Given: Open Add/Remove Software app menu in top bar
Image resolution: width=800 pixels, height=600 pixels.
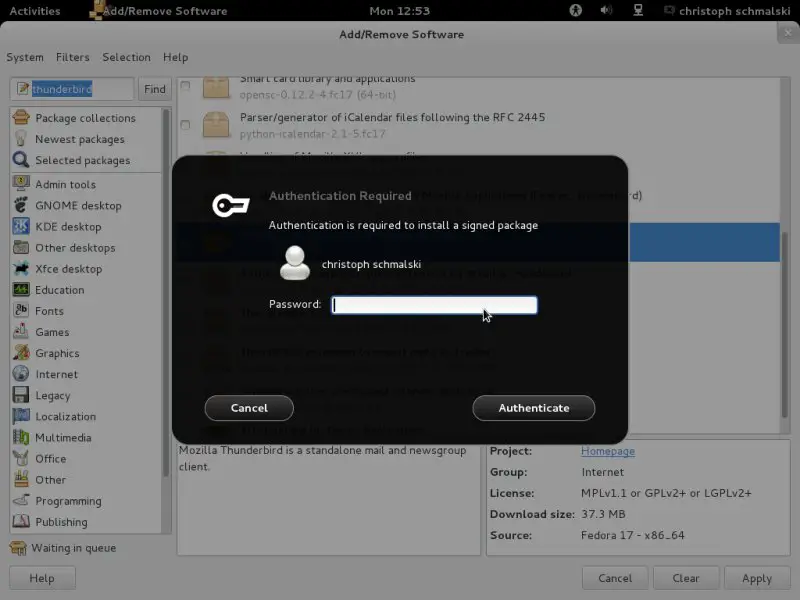Looking at the screenshot, I should (x=159, y=11).
